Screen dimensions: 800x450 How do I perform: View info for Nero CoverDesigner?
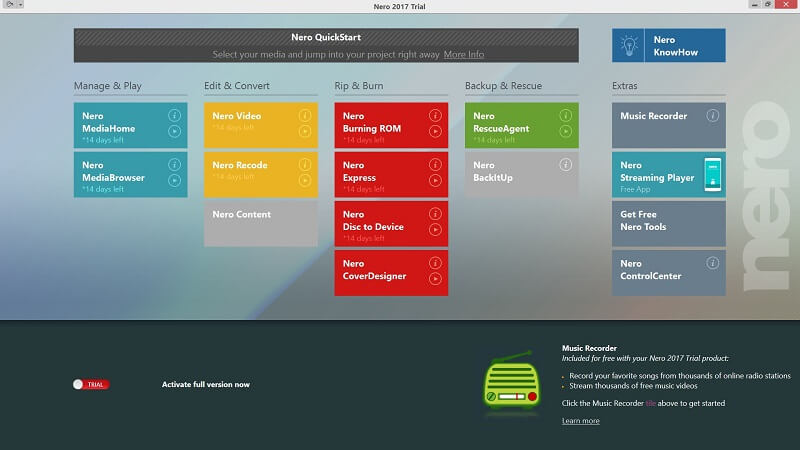(x=435, y=263)
